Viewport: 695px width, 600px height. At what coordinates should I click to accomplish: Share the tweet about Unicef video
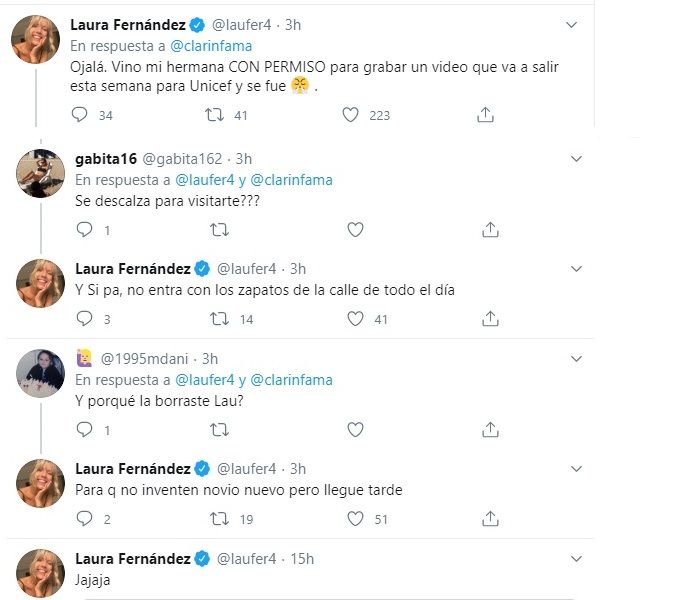point(485,115)
